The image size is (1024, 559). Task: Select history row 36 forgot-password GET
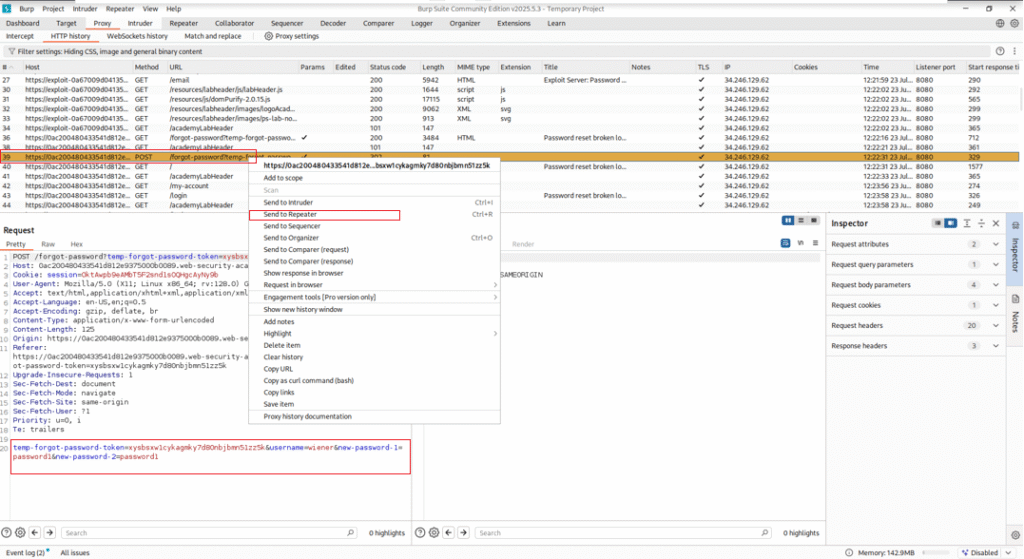pyautogui.click(x=509, y=138)
